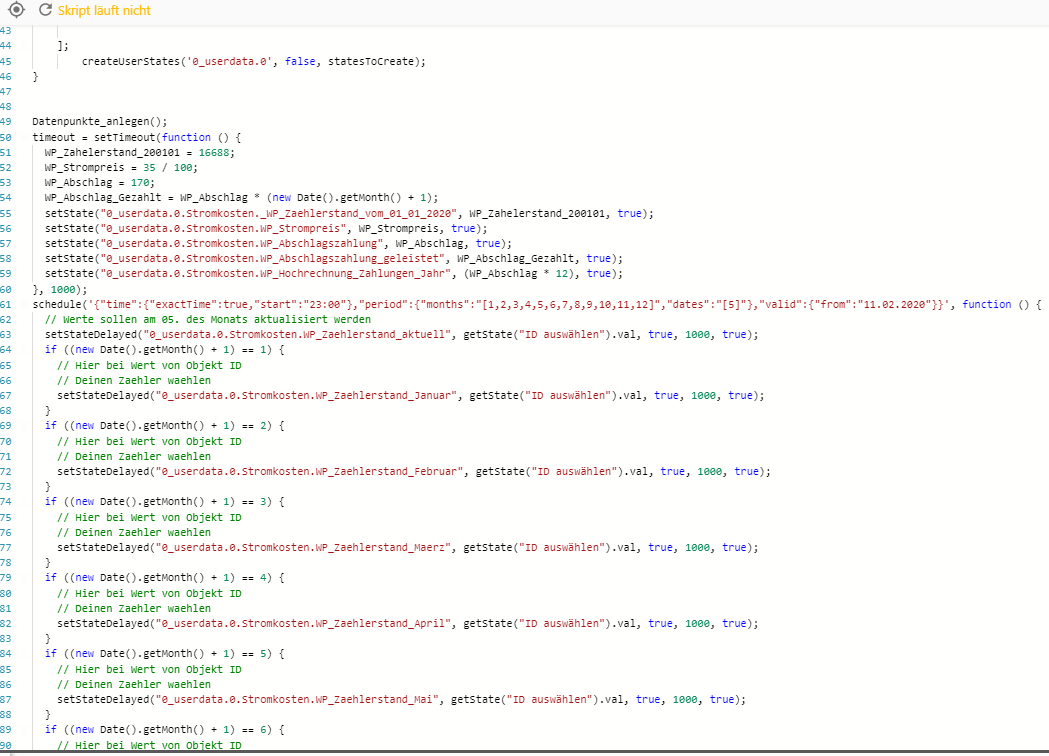
Task: Click the 'Skript läuft nicht' status label
Action: point(104,11)
